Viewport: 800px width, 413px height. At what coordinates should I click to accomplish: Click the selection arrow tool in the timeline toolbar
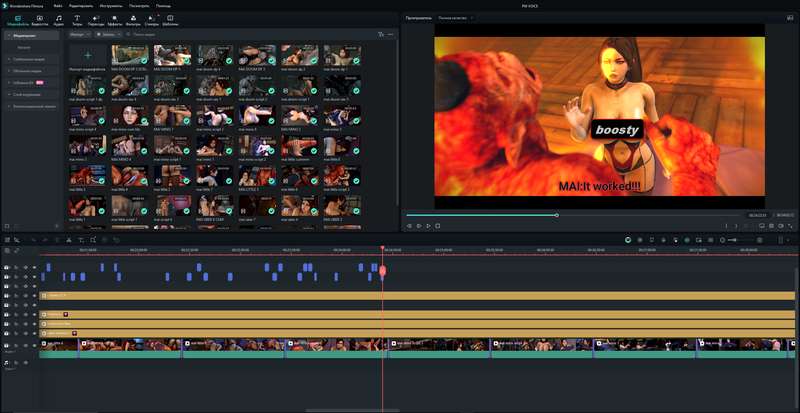click(x=17, y=239)
